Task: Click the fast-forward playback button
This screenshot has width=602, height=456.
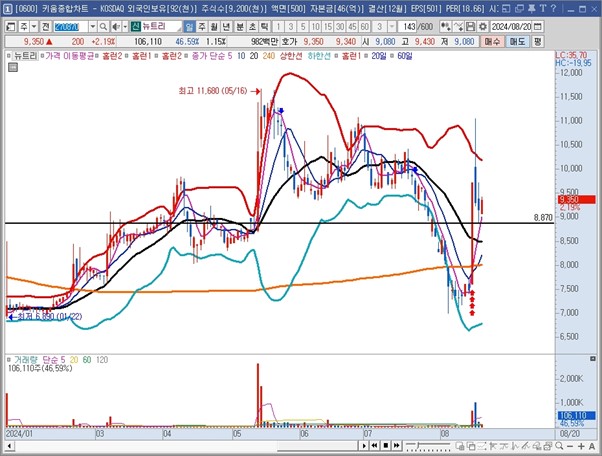Action: [x=397, y=446]
